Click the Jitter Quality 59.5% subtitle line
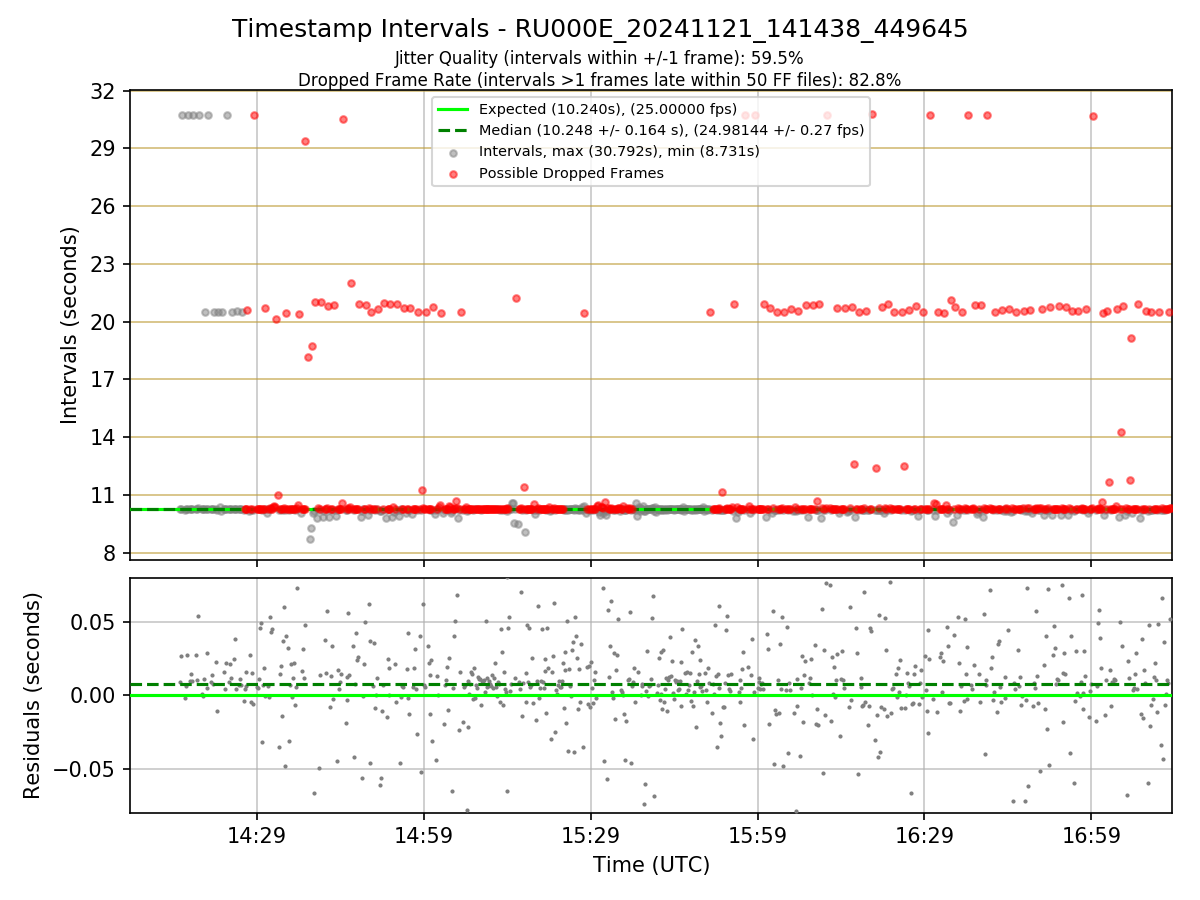This screenshot has height=900, width=1200. click(600, 59)
